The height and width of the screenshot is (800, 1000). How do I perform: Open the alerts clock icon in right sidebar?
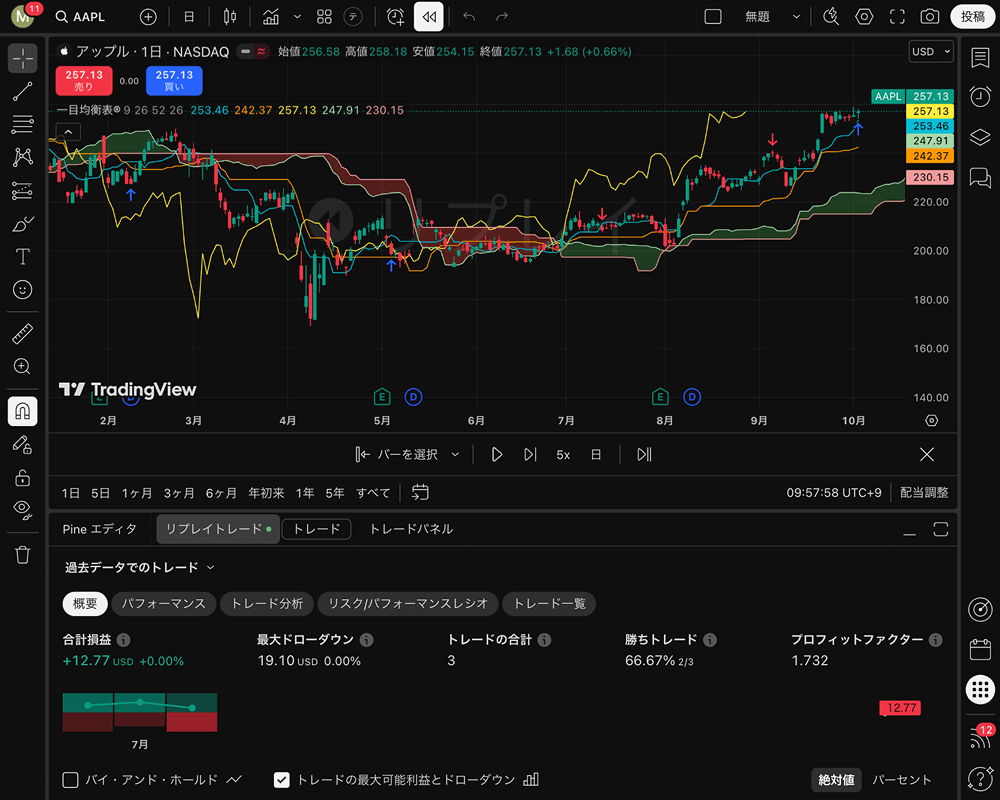980,96
